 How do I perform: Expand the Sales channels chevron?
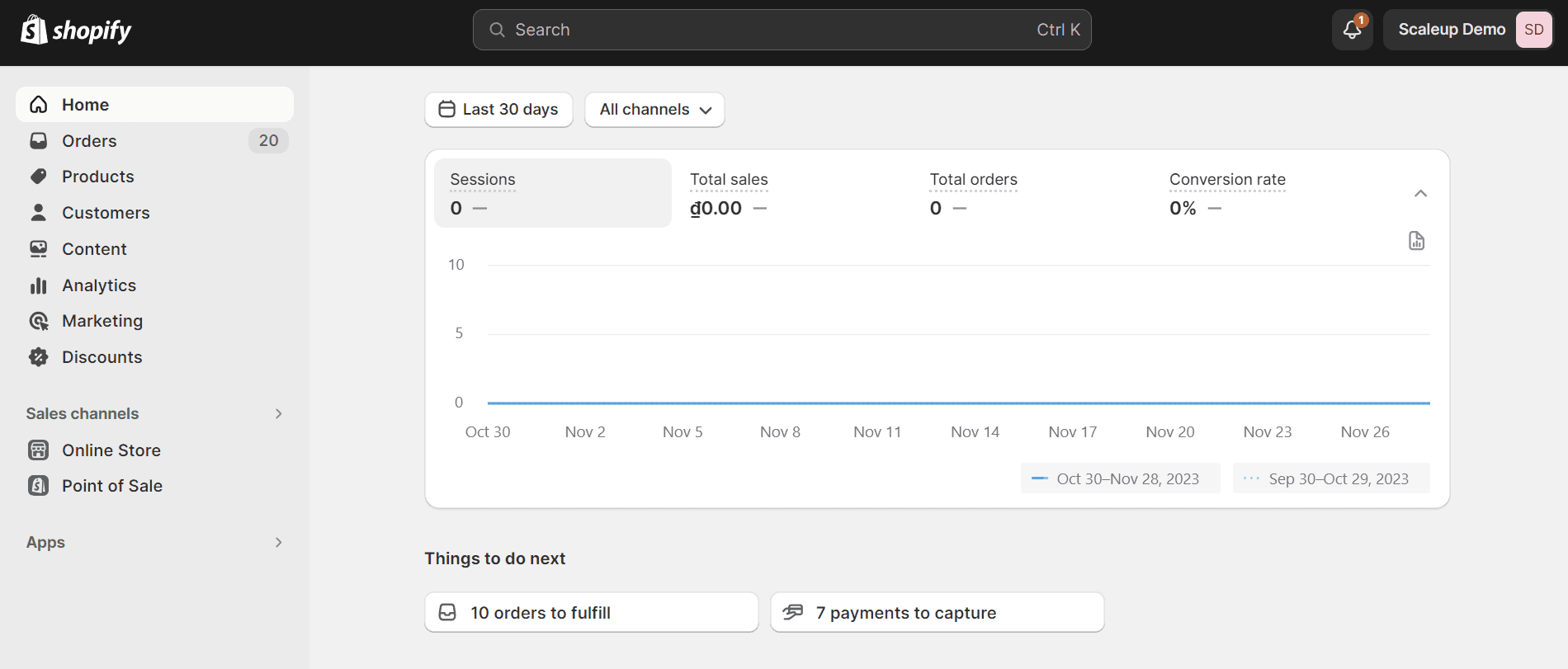[278, 413]
